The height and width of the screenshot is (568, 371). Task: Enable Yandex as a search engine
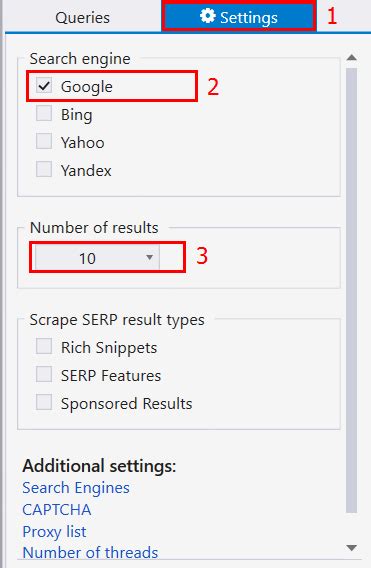[44, 169]
